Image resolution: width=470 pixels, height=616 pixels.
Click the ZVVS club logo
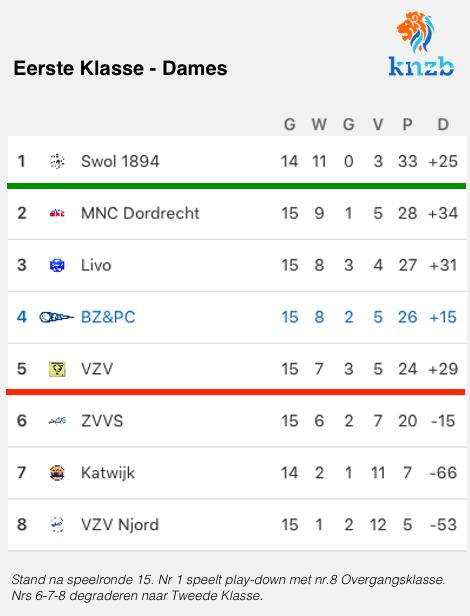coord(57,421)
